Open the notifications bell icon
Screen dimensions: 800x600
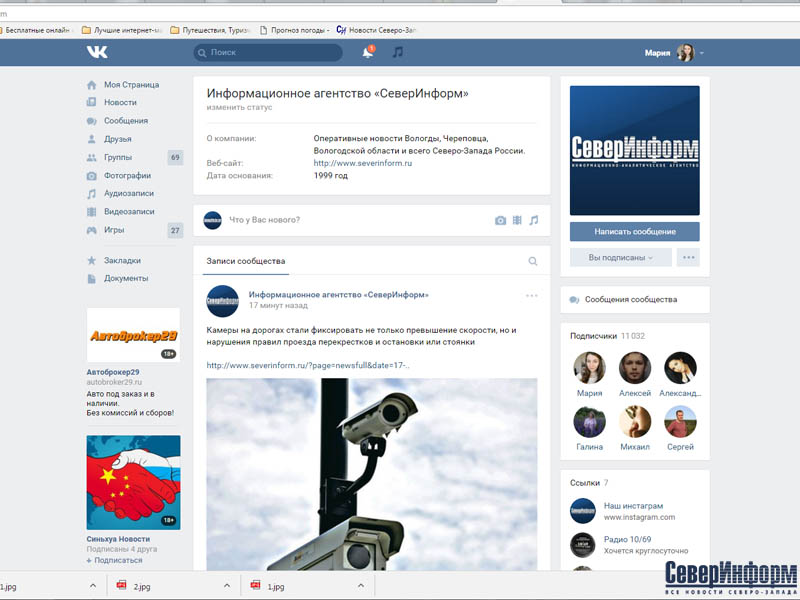click(x=367, y=52)
